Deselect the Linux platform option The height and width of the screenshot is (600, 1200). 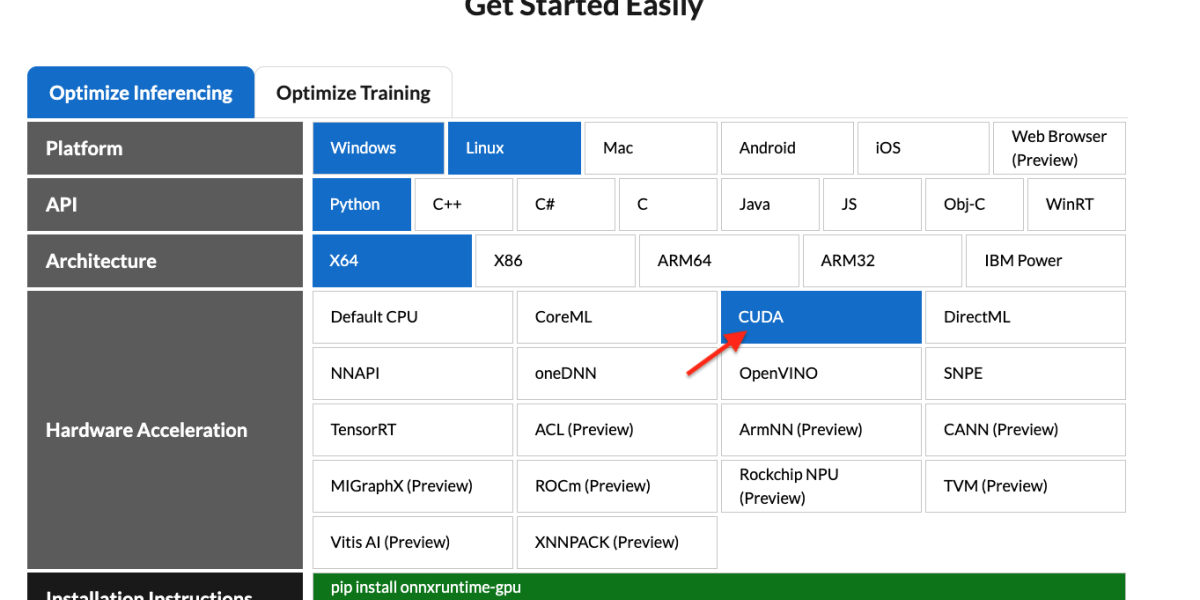pyautogui.click(x=514, y=148)
